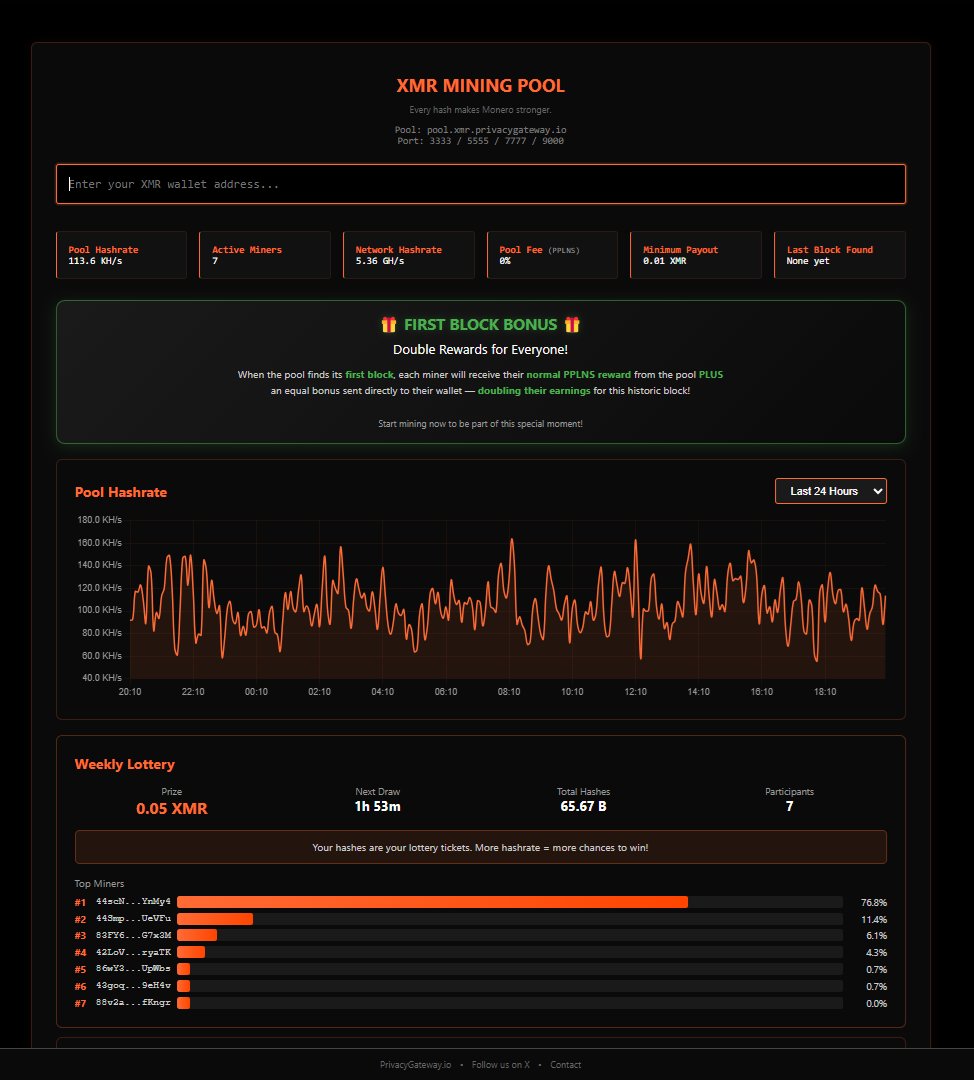Screen dimensions: 974x1080
Task: Select the Minimum Payout card
Action: (x=696, y=255)
